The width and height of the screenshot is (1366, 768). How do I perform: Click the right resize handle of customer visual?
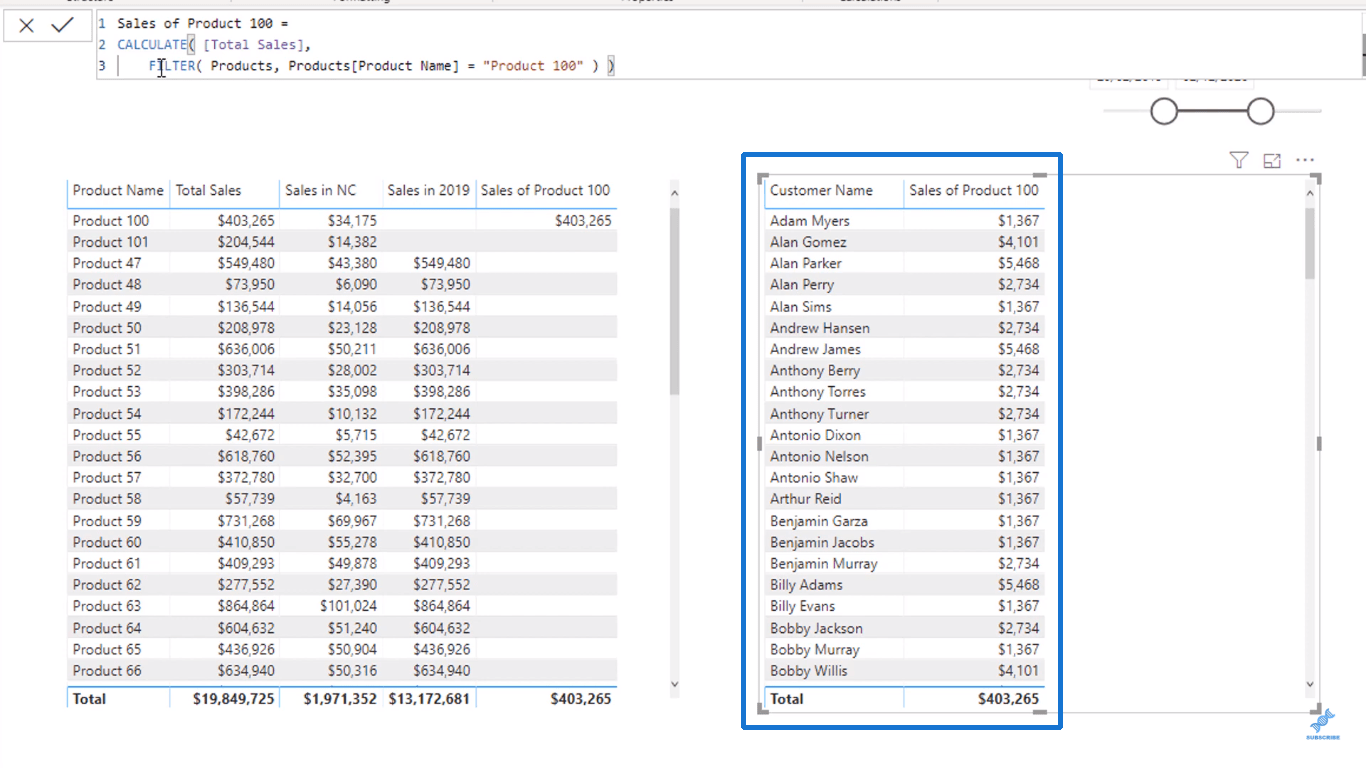(1319, 443)
